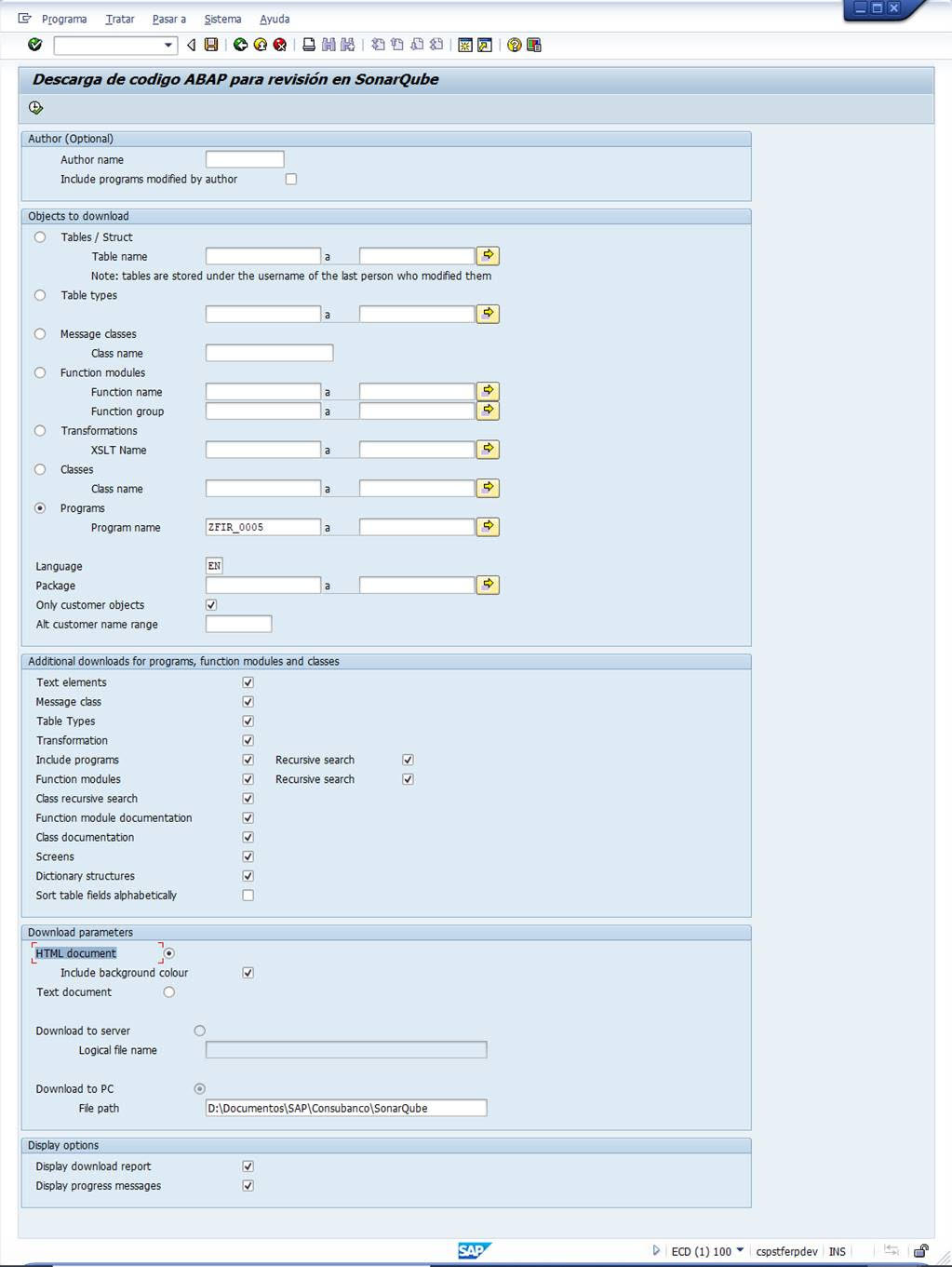Select the Text document radio button

point(168,992)
